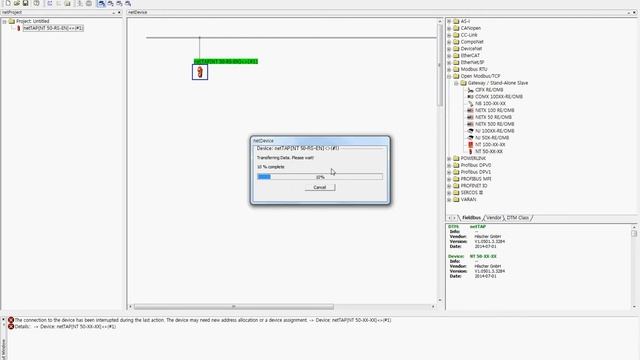Collapse the Open Modbus/TCP folder

click(x=449, y=76)
